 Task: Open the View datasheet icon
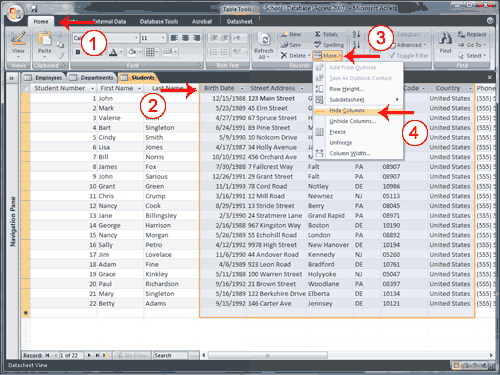click(18, 38)
